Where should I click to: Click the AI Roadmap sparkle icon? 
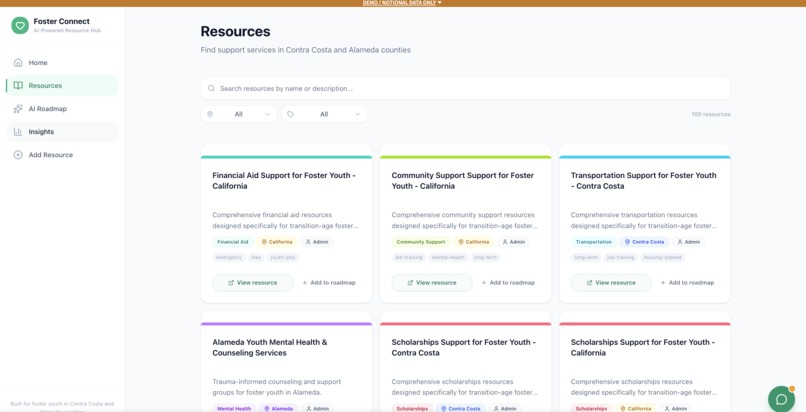pos(18,109)
